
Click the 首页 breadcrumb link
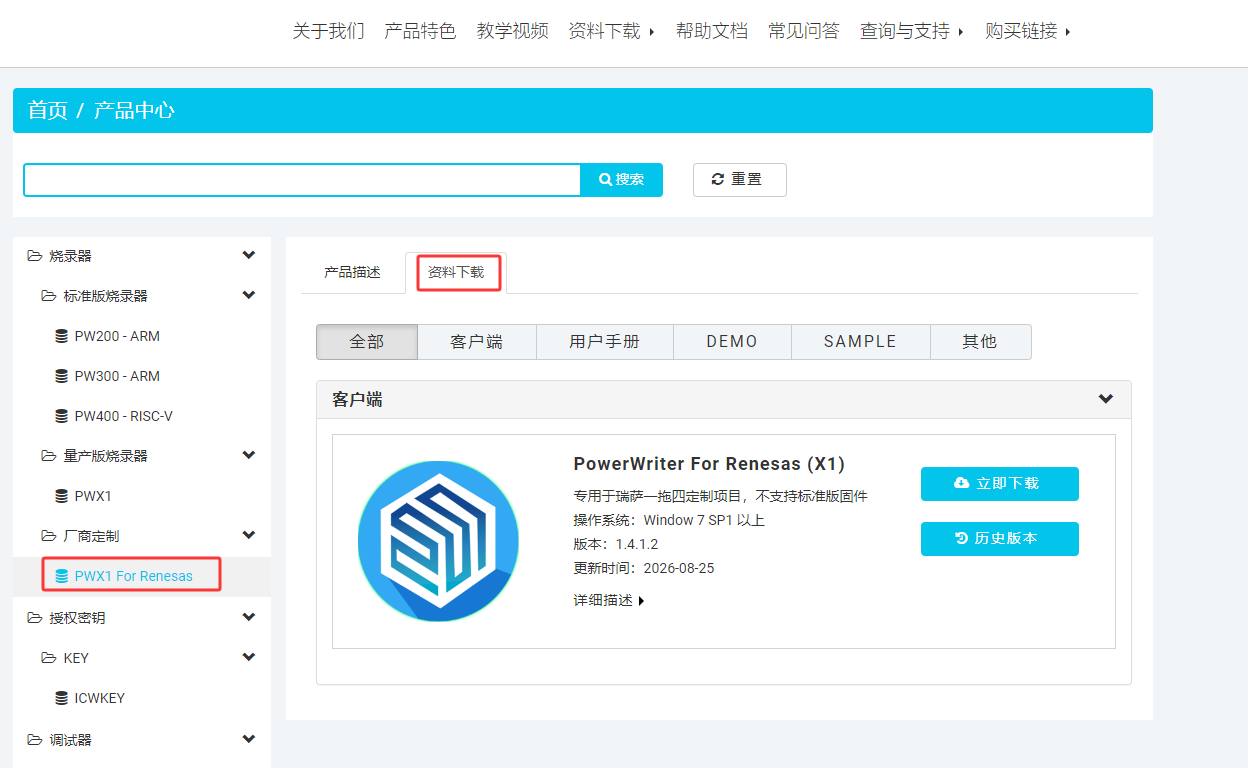[x=48, y=110]
